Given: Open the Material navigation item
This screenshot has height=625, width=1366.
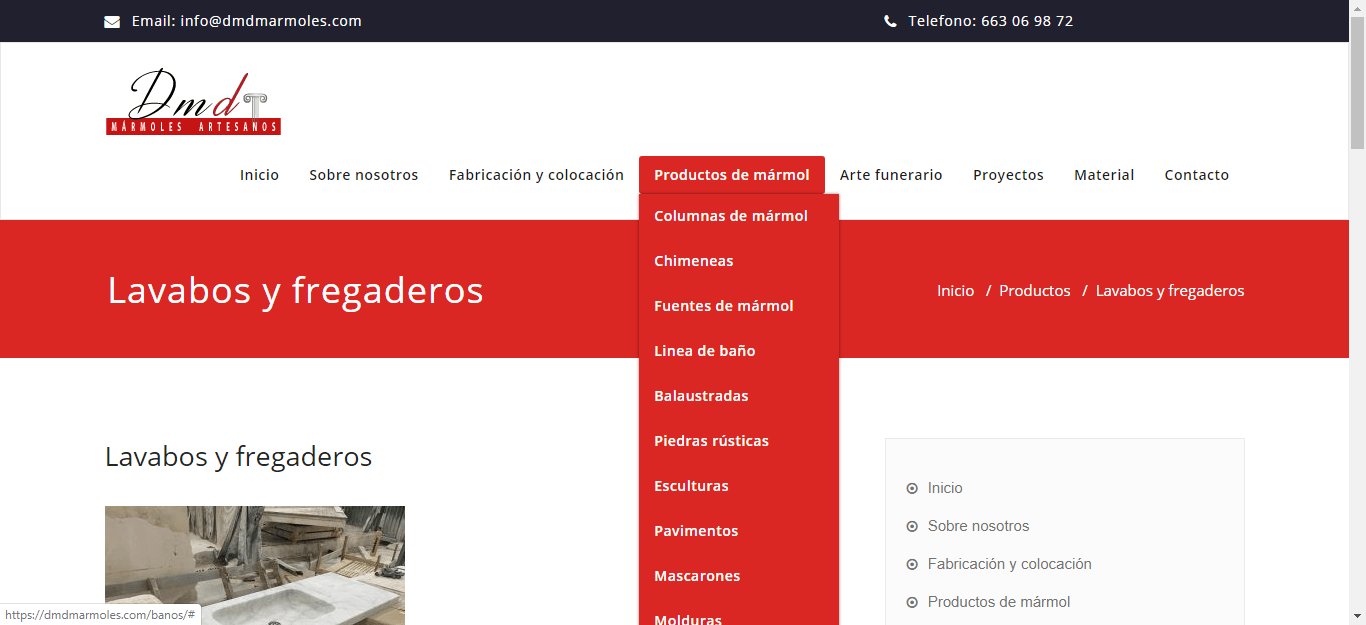Looking at the screenshot, I should click(x=1104, y=175).
